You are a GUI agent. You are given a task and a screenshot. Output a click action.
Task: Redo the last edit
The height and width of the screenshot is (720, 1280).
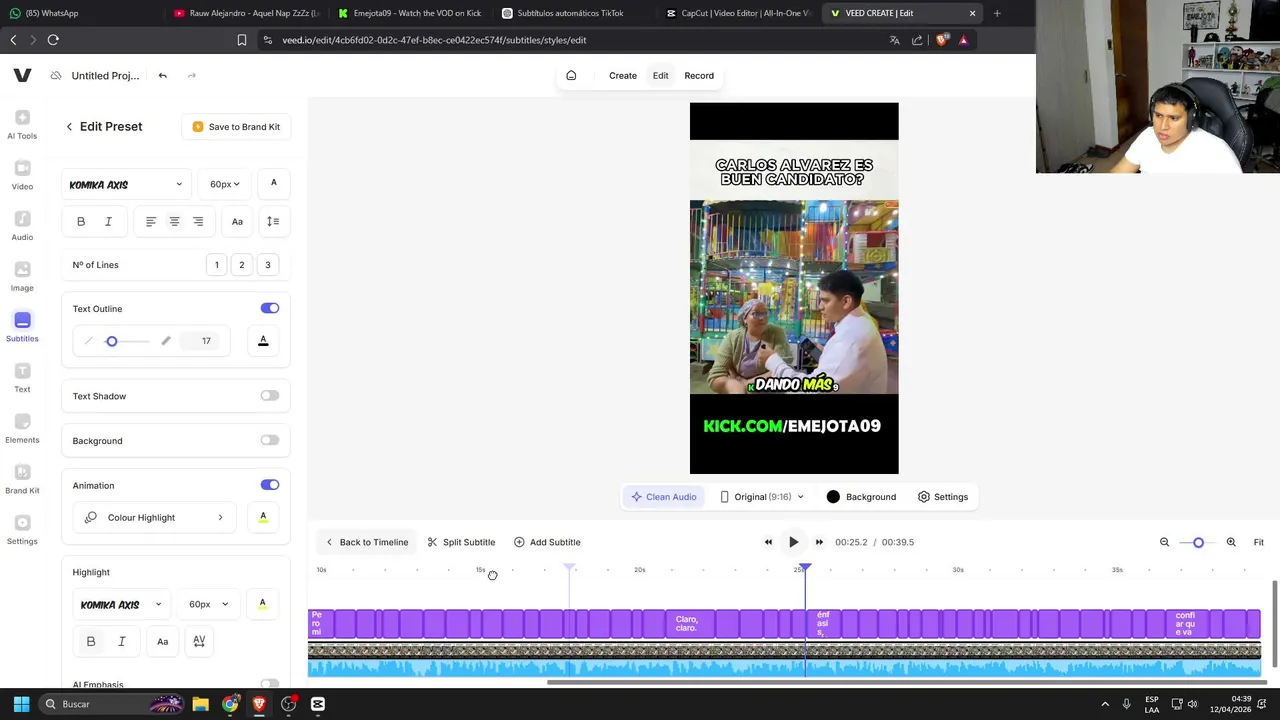(x=192, y=75)
